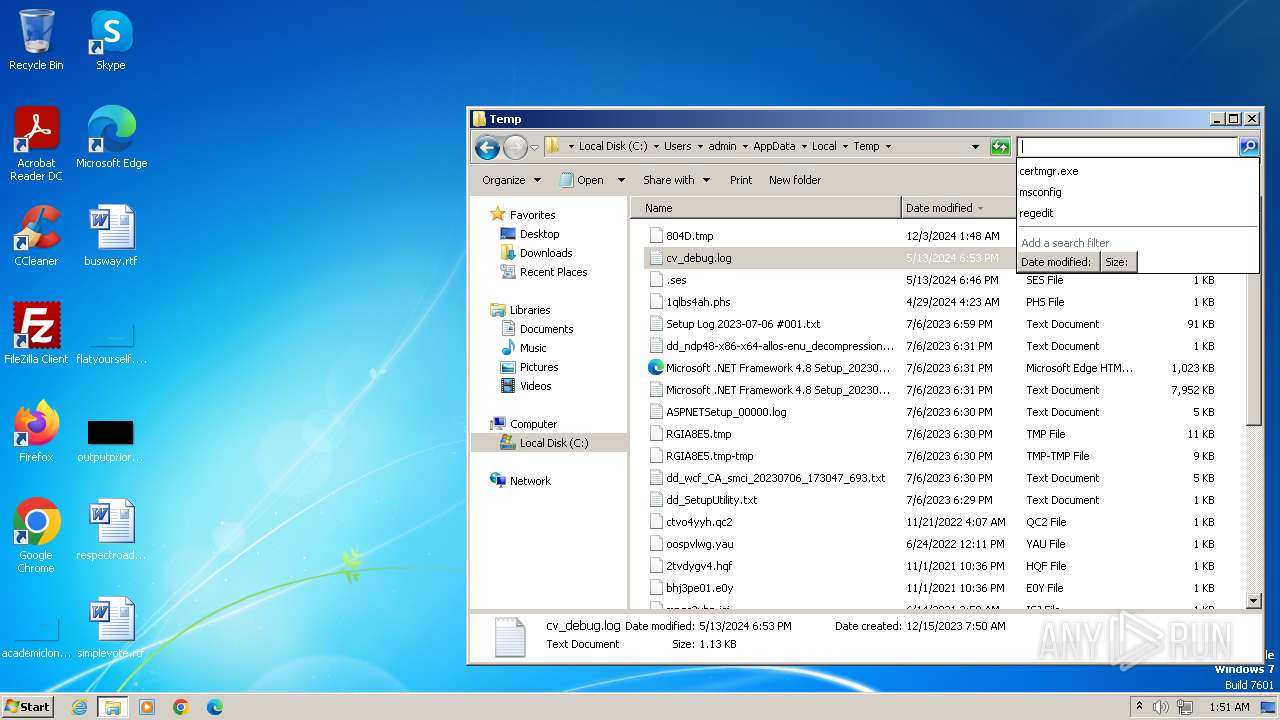The width and height of the screenshot is (1280, 720).
Task: Open address bar history dropdown arrow
Action: click(x=976, y=147)
